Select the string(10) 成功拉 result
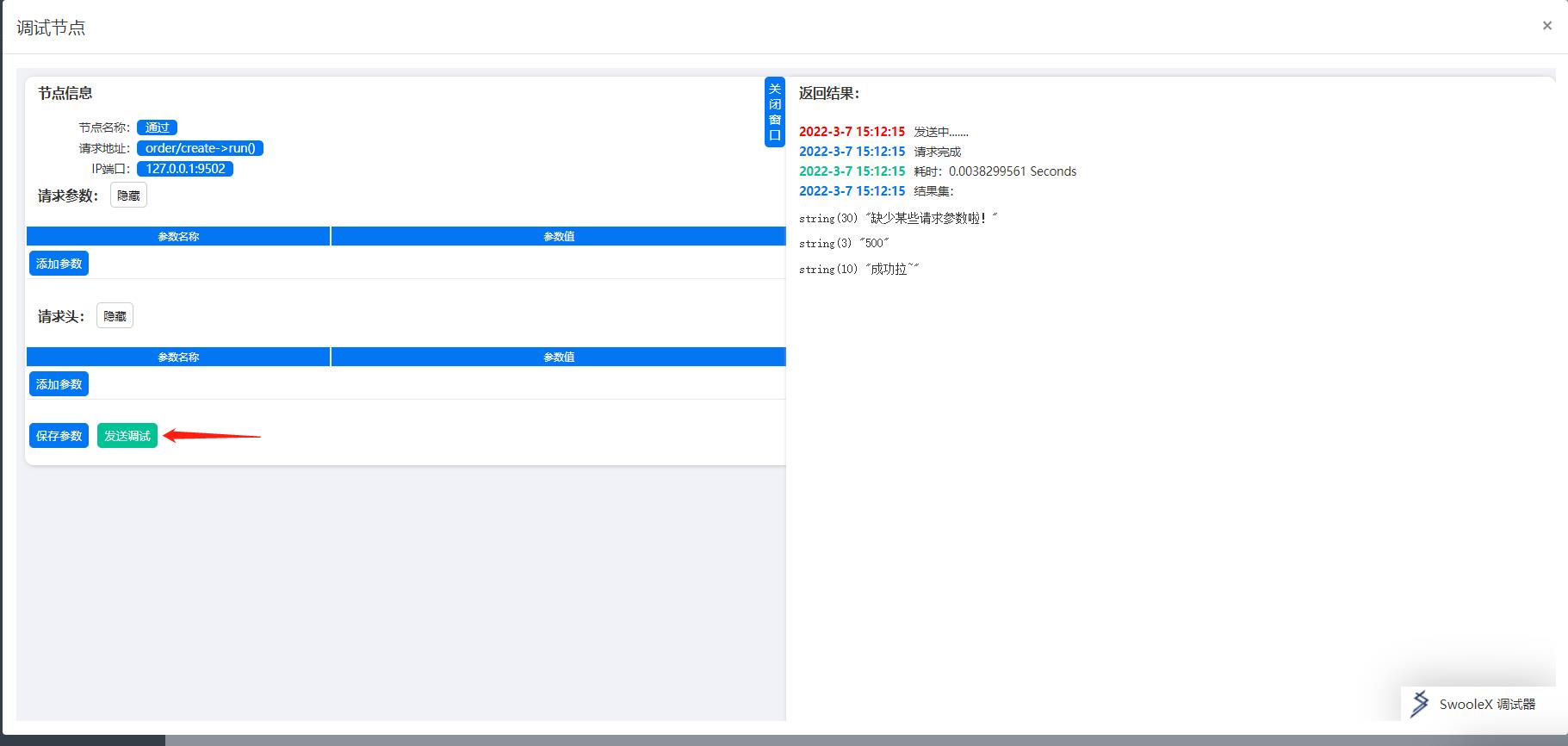This screenshot has height=746, width=1568. [x=859, y=269]
